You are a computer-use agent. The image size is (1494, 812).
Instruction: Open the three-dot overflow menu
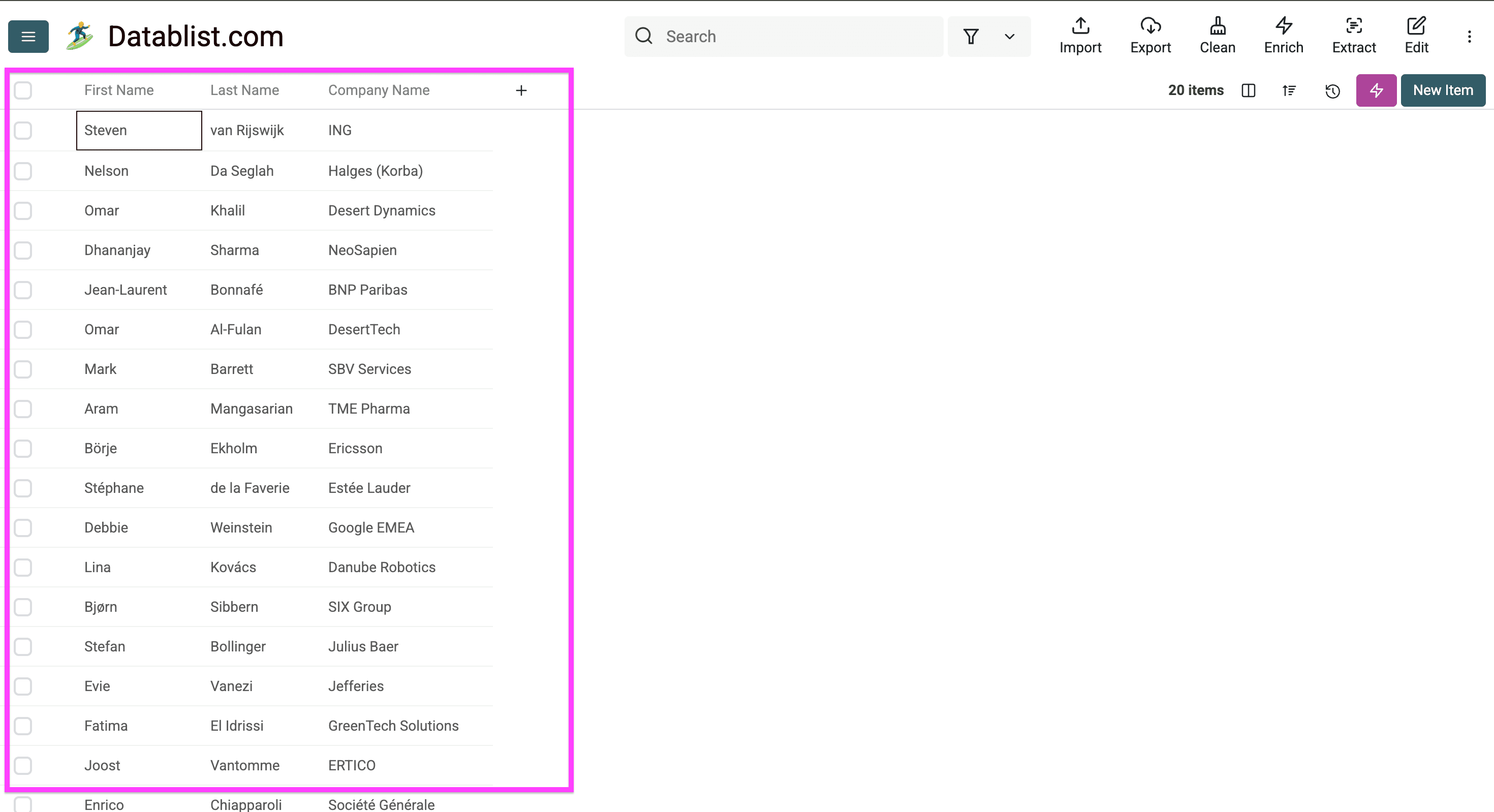pyautogui.click(x=1470, y=36)
